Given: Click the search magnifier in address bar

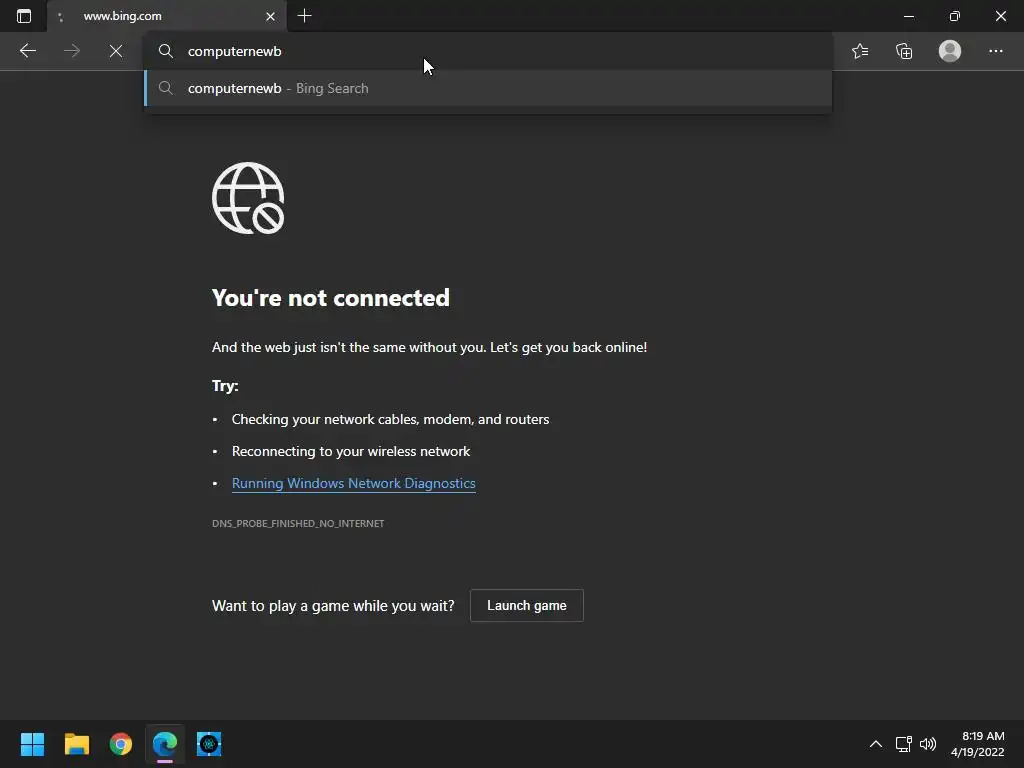Looking at the screenshot, I should tap(166, 51).
